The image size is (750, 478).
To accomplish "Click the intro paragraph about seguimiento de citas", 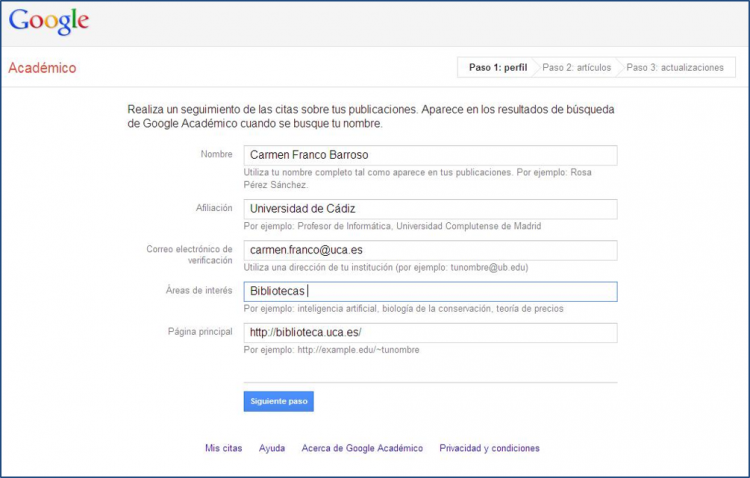I will (x=371, y=116).
